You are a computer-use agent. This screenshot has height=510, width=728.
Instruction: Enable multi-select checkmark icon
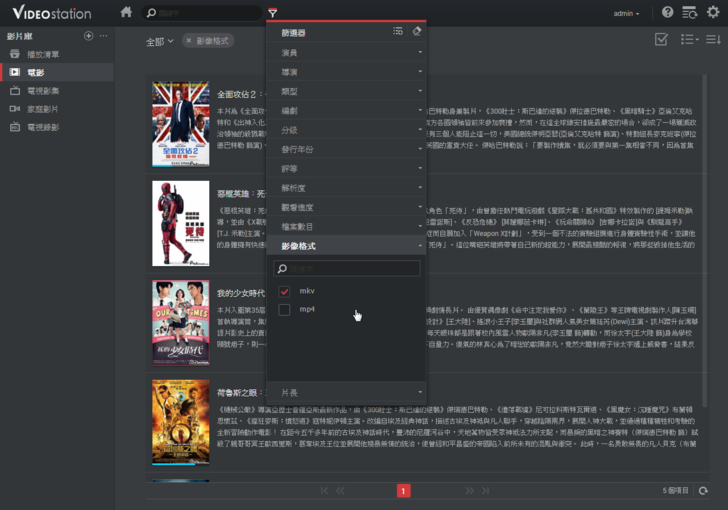661,39
